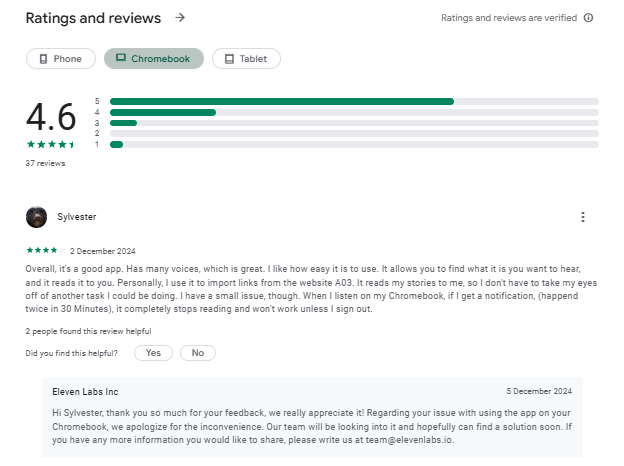The height and width of the screenshot is (466, 624).
Task: Click the laptop icon in Chromebook chip
Action: coord(121,58)
